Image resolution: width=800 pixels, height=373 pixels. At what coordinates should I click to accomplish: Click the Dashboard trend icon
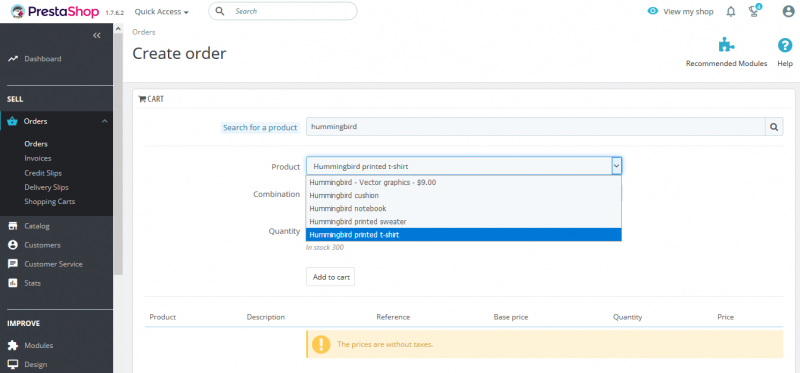pos(13,59)
